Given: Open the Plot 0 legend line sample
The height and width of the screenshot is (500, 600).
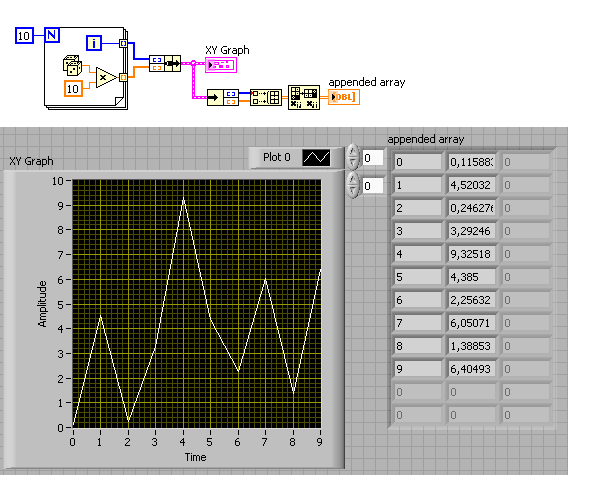Looking at the screenshot, I should click(x=316, y=158).
